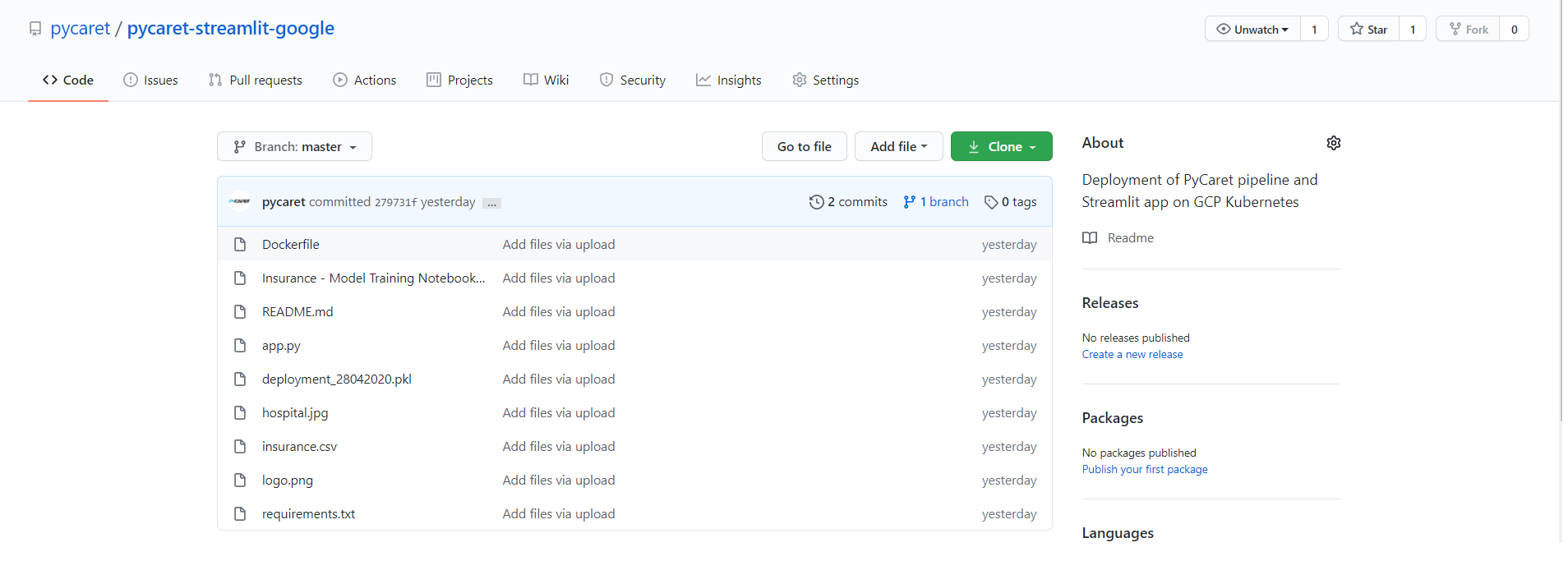Open pycaret-streamlit-google repository link
The image size is (1568, 561).
tap(230, 28)
